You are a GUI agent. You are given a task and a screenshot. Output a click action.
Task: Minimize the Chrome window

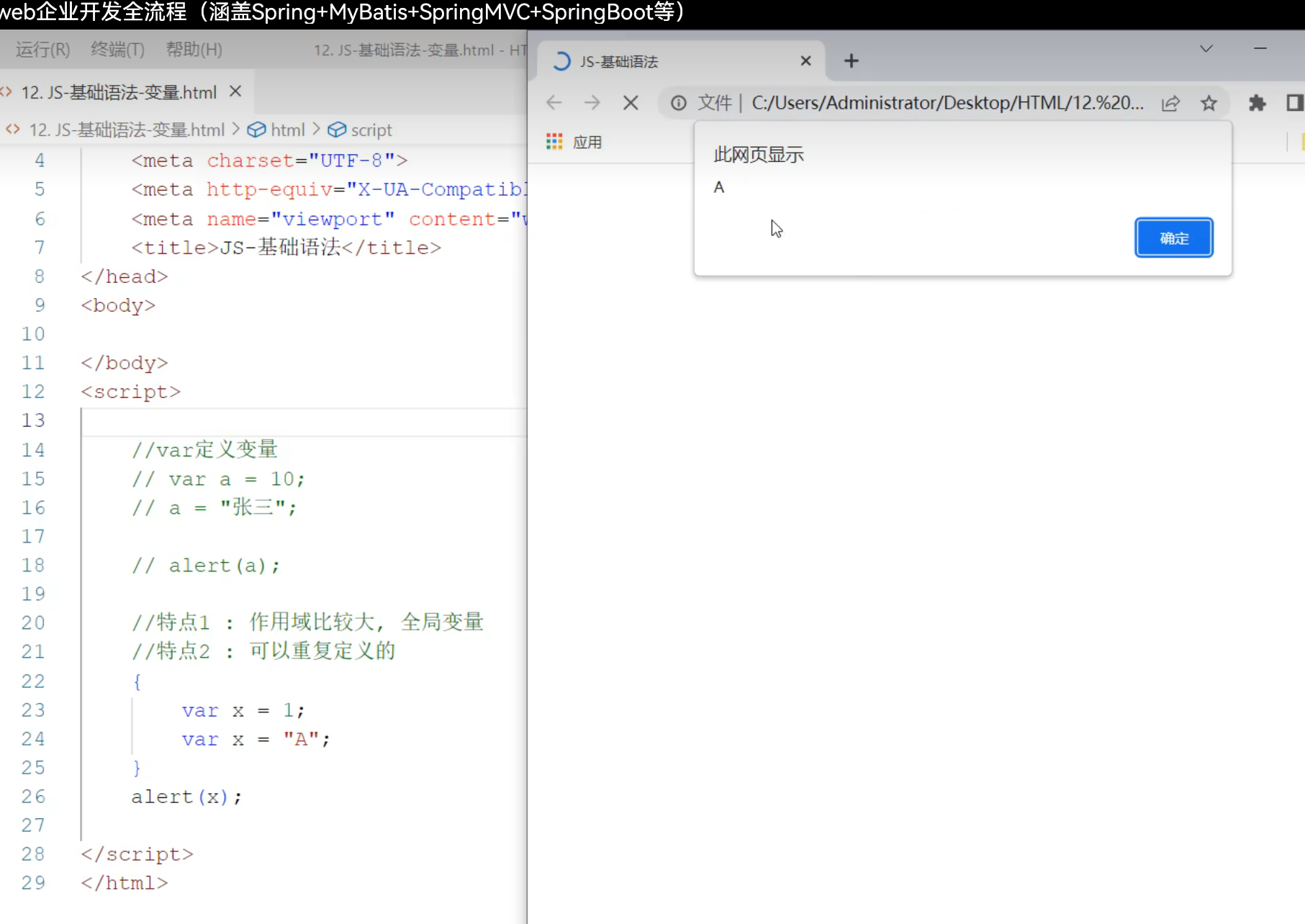(1260, 49)
